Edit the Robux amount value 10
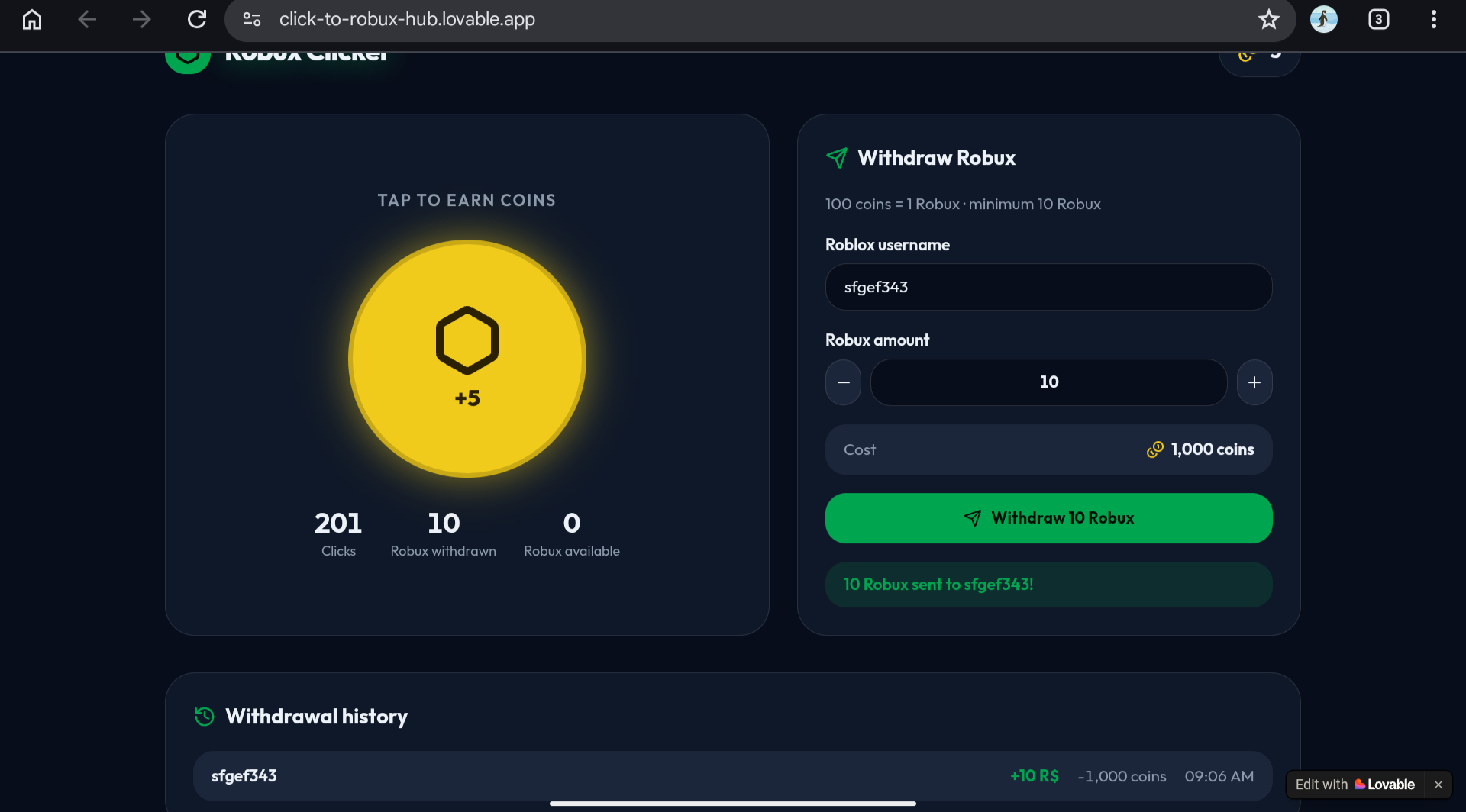This screenshot has height=812, width=1466. point(1048,382)
